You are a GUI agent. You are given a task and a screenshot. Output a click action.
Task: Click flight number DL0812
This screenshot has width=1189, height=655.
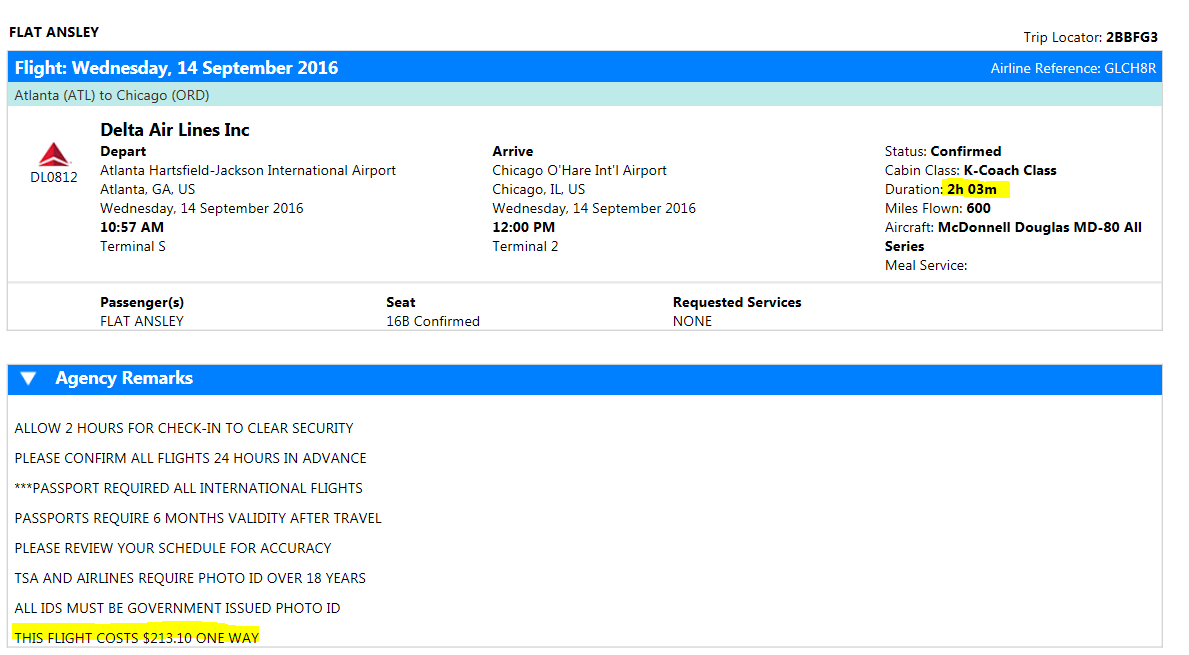coord(54,178)
